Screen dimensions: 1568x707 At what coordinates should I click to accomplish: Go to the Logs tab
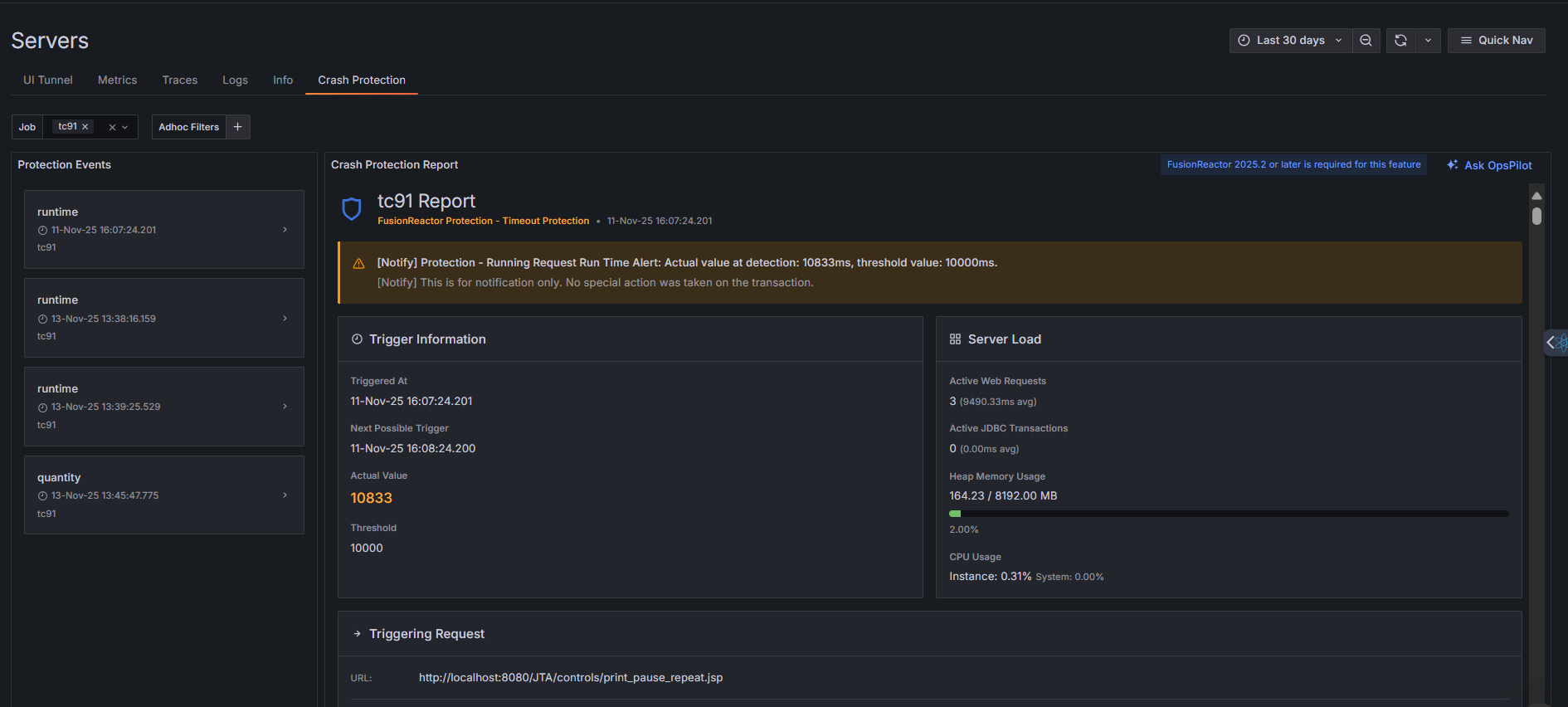coord(235,80)
